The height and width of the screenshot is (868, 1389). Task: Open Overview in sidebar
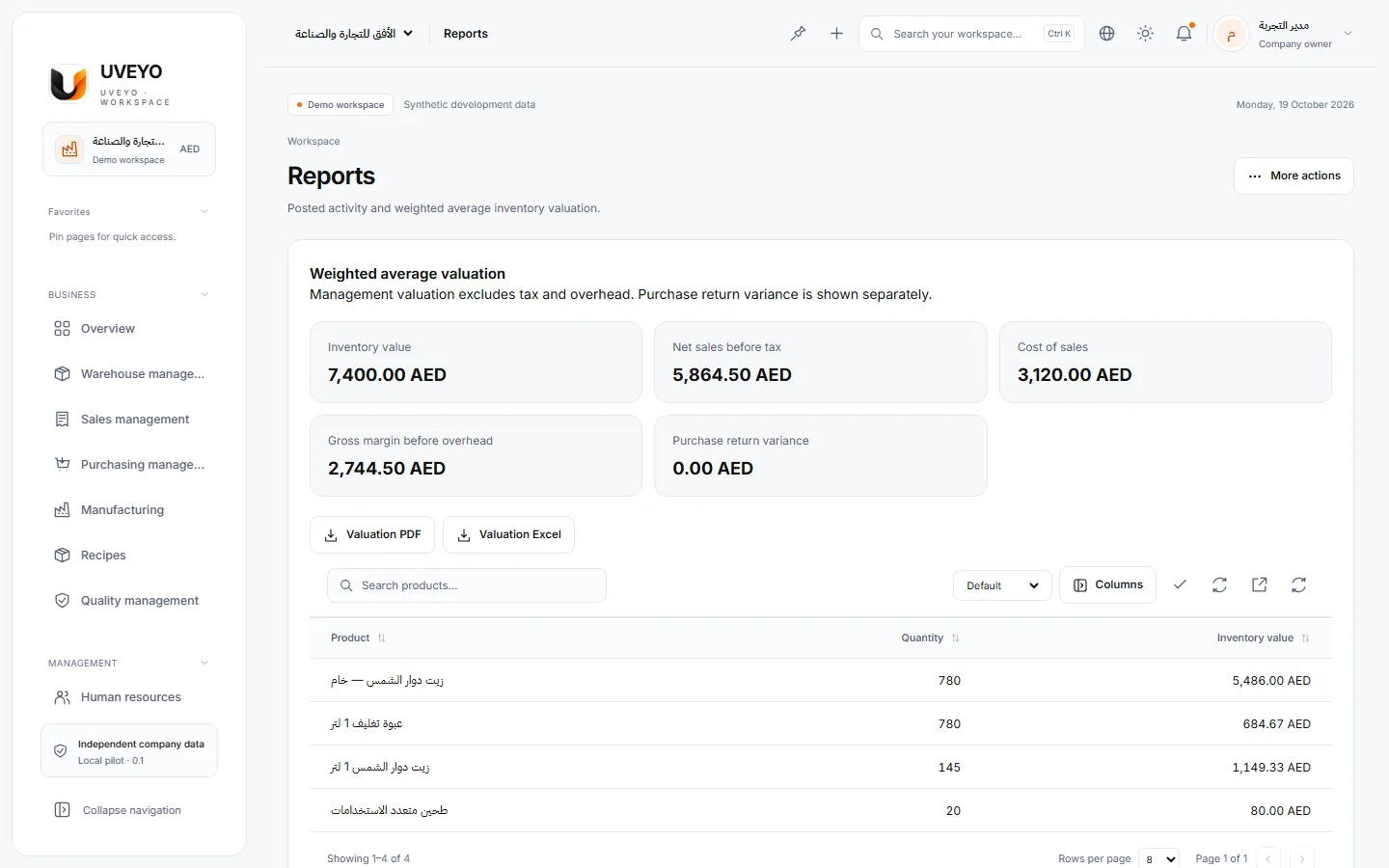point(129,329)
